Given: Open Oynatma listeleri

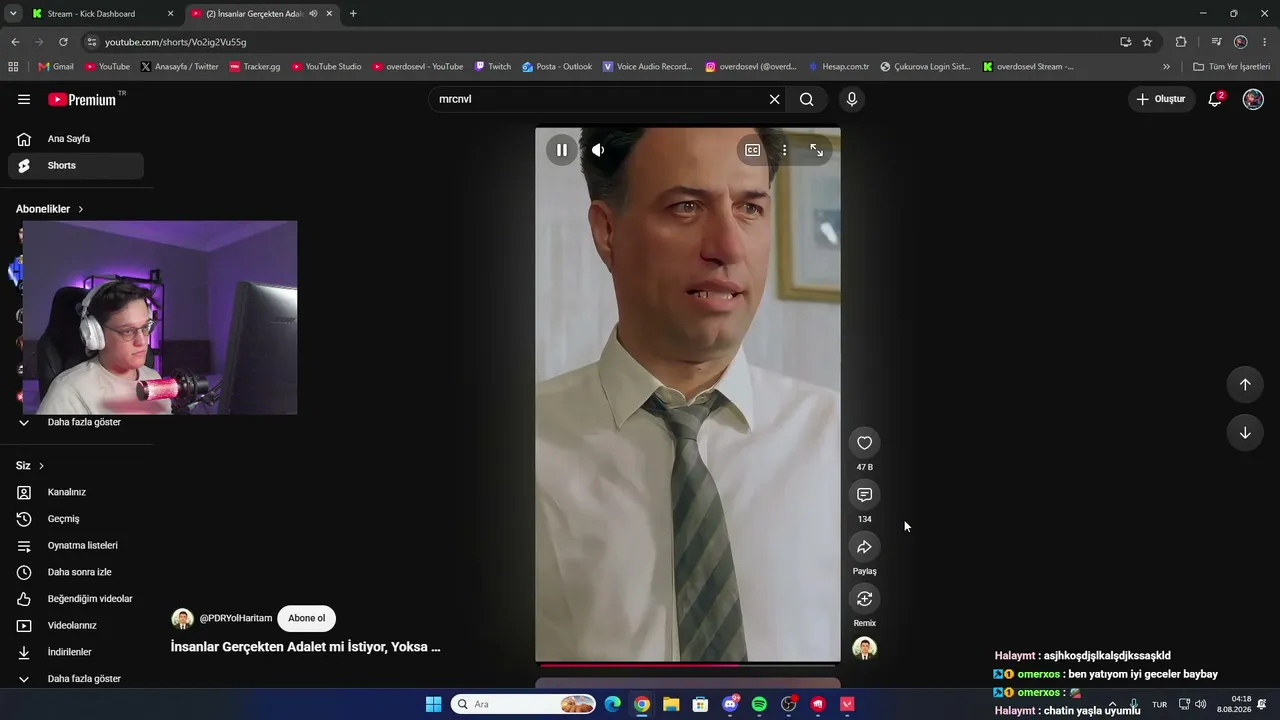Looking at the screenshot, I should (76, 546).
